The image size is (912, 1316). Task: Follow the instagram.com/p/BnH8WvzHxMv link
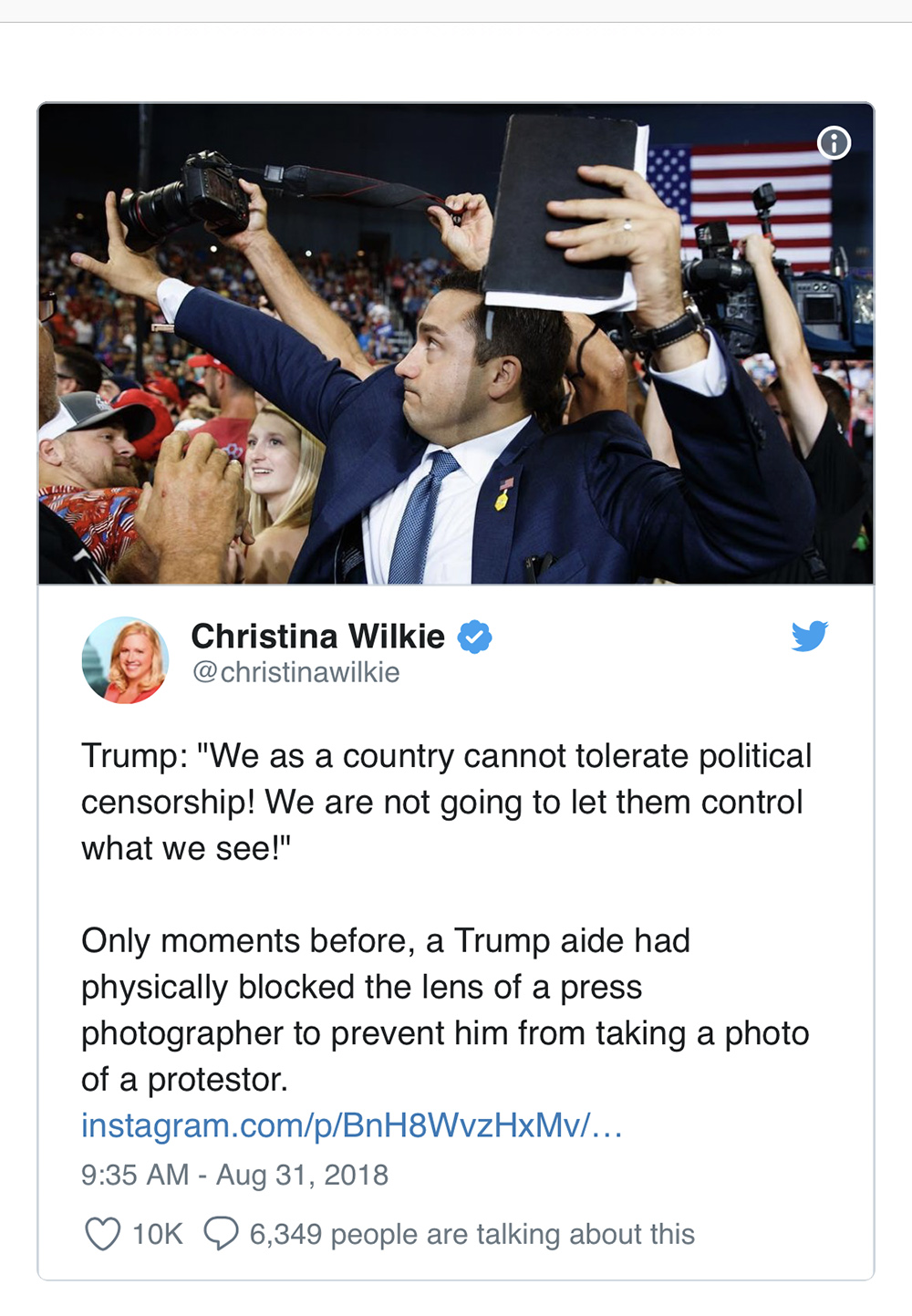pyautogui.click(x=352, y=1125)
